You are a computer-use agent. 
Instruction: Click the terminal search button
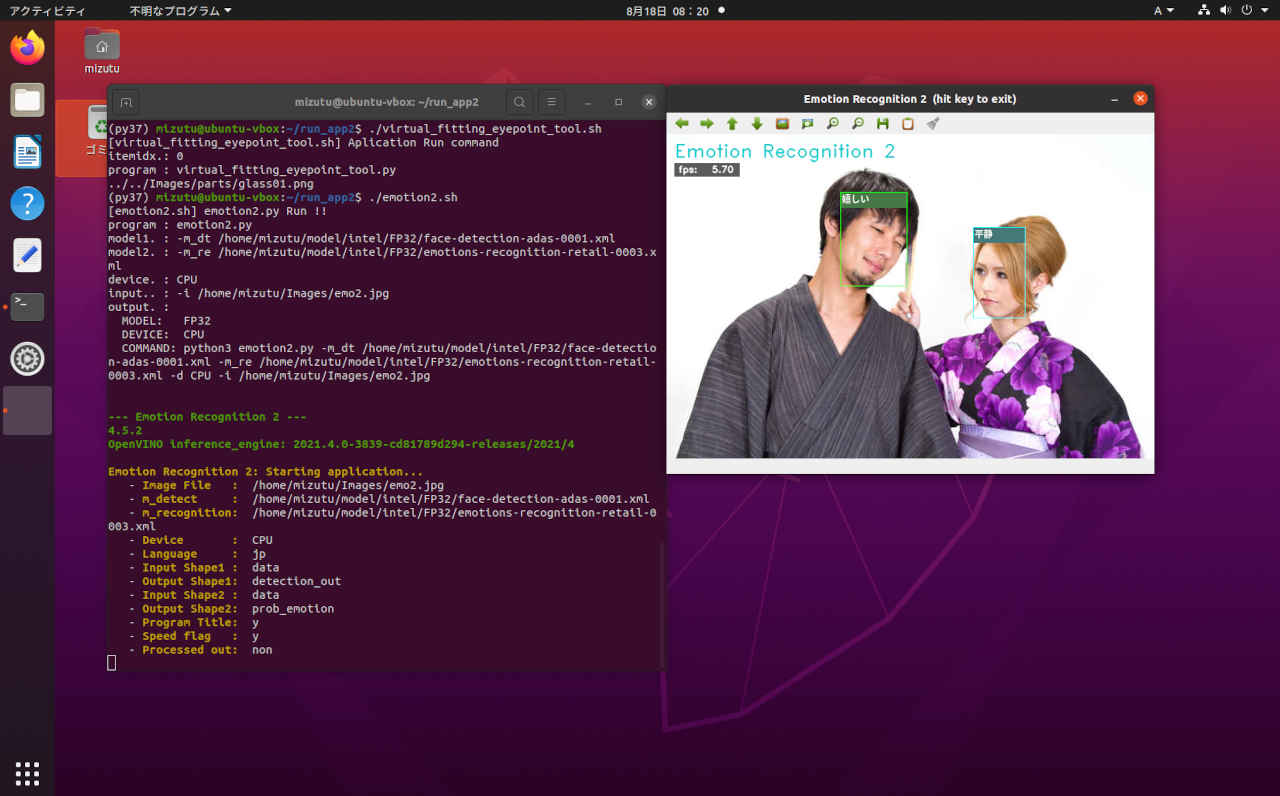519,102
